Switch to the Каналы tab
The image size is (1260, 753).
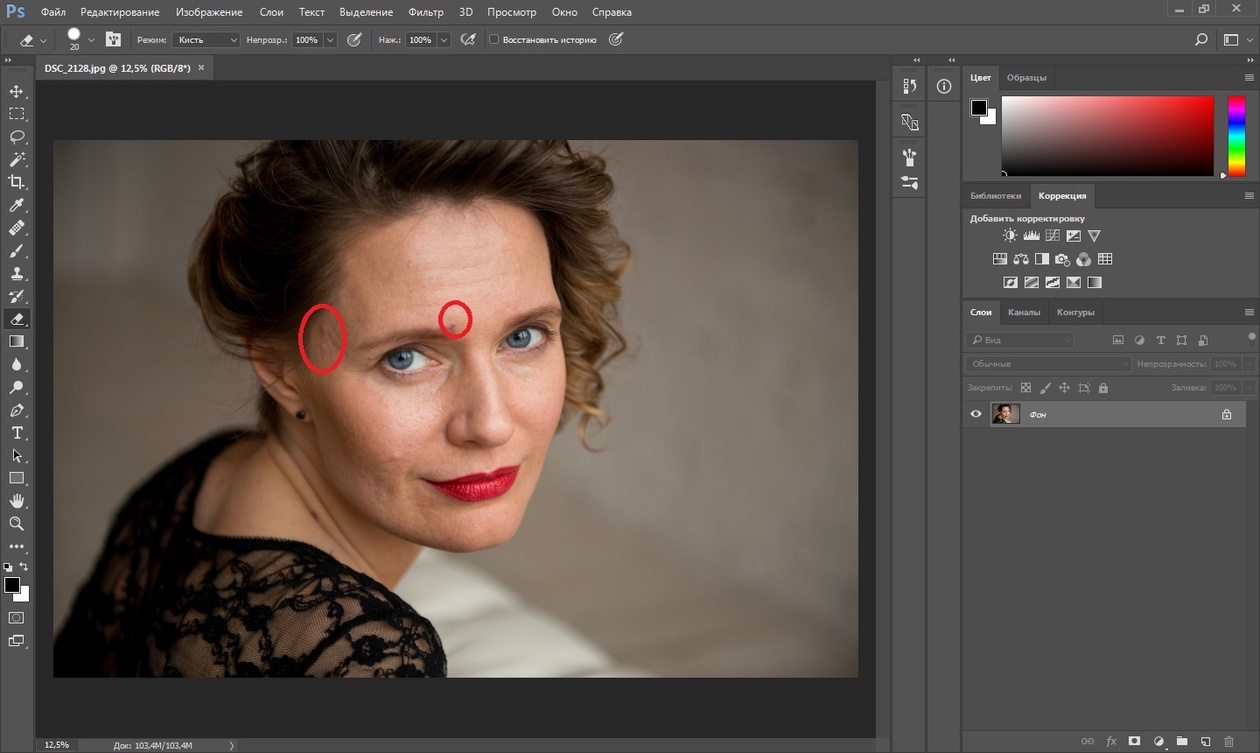(1024, 312)
